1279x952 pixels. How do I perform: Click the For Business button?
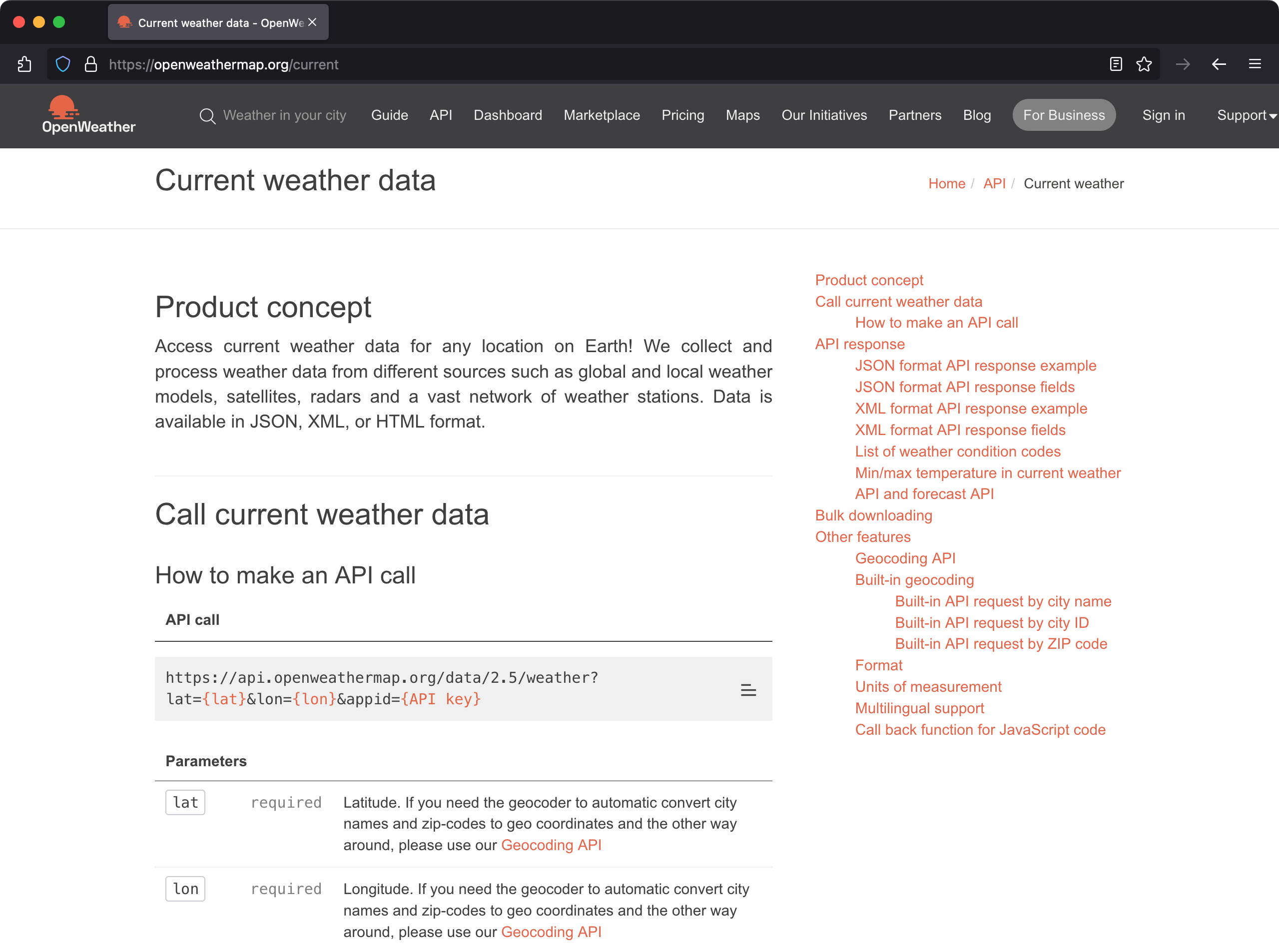(x=1064, y=115)
